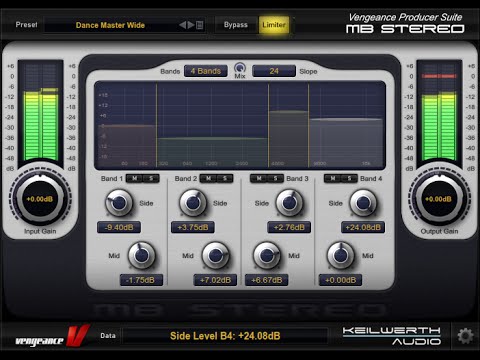Viewport: 480px width, 360px height.
Task: Click the Data readout Side Level B4
Action: (225, 336)
